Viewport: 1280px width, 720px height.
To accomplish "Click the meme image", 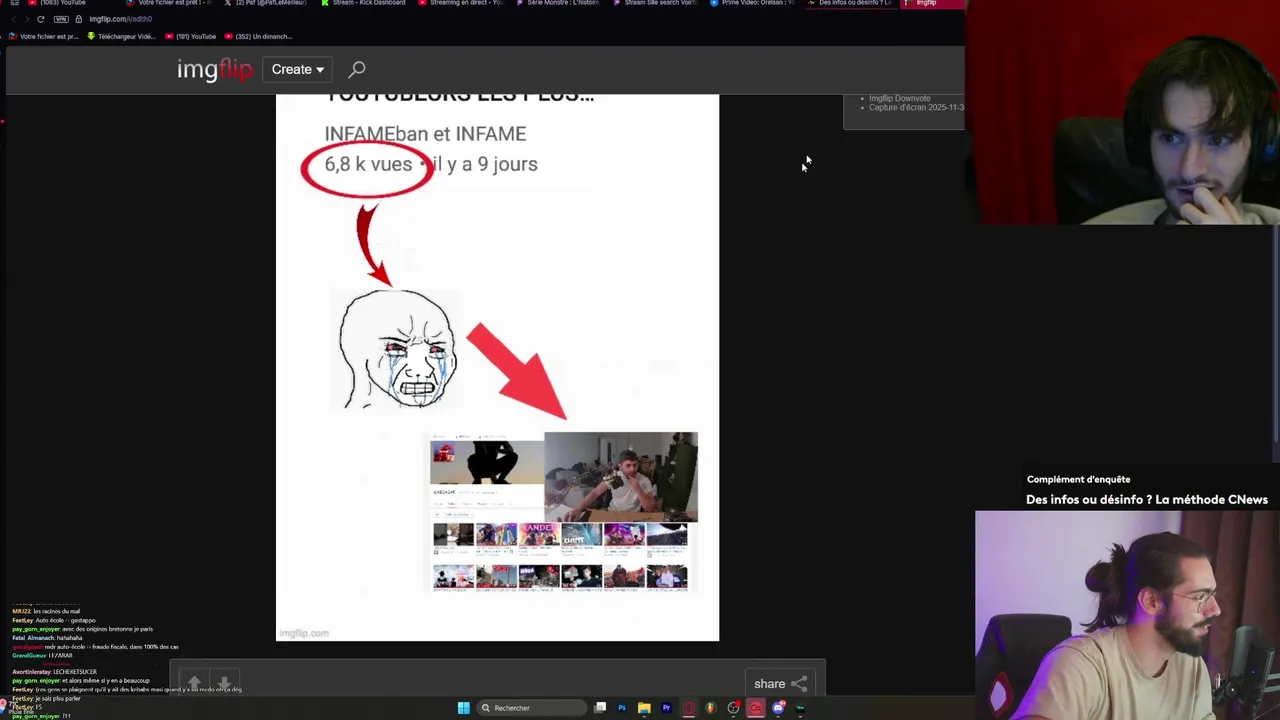I will pyautogui.click(x=497, y=367).
